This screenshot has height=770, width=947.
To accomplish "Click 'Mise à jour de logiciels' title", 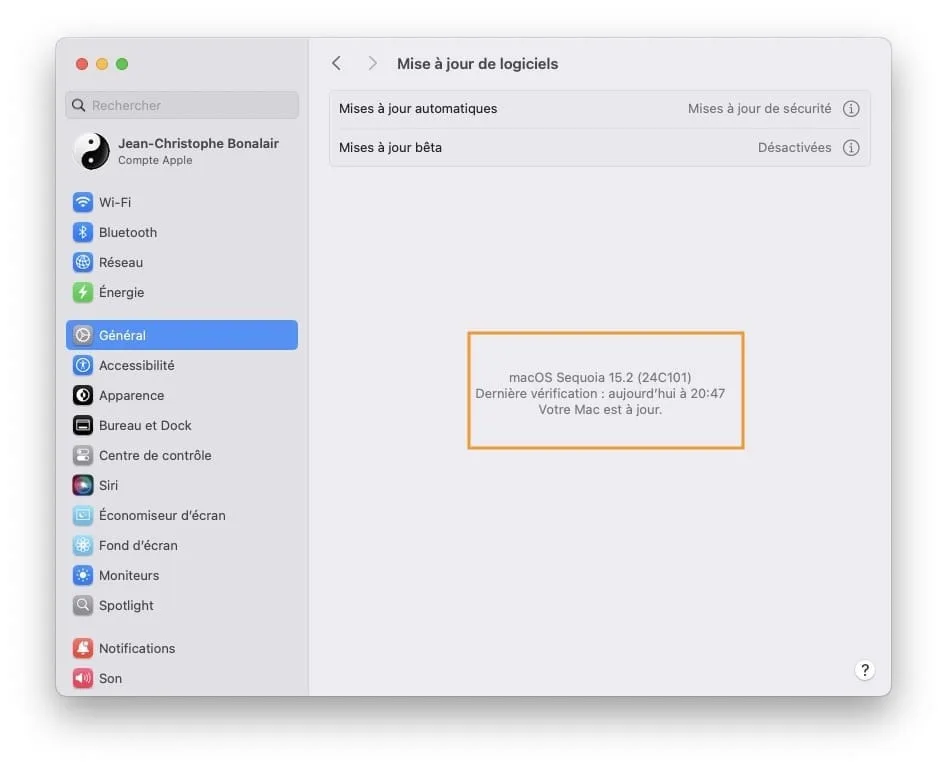I will [477, 63].
